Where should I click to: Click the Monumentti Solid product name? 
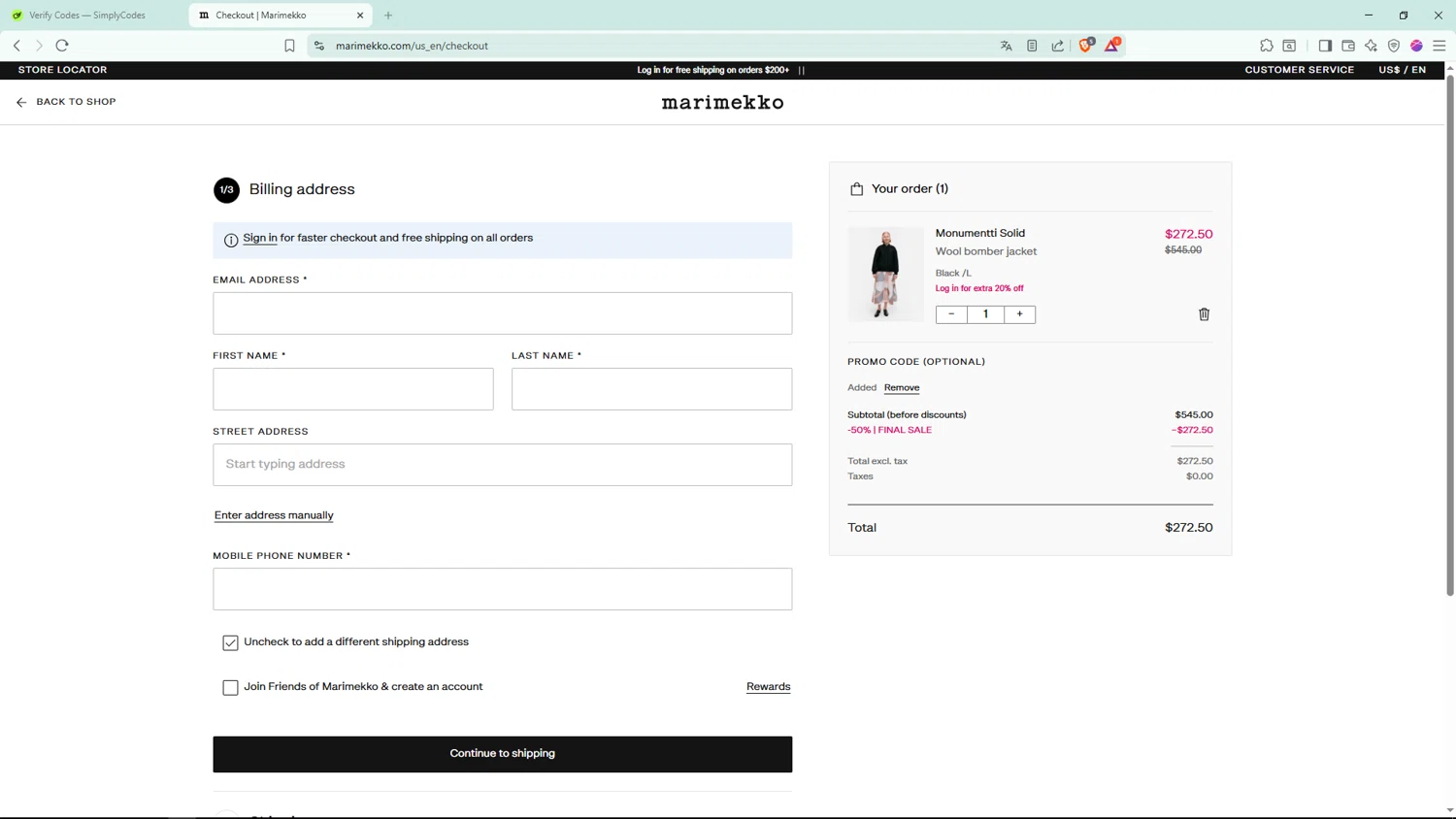click(x=979, y=233)
